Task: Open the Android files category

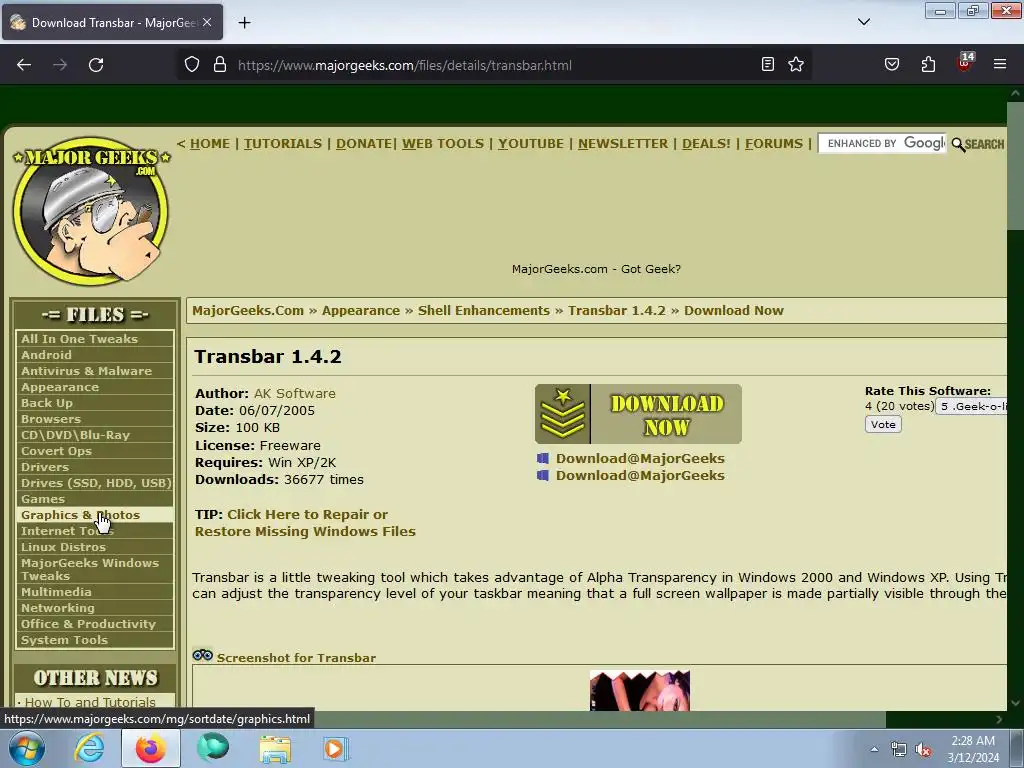Action: 95,355
